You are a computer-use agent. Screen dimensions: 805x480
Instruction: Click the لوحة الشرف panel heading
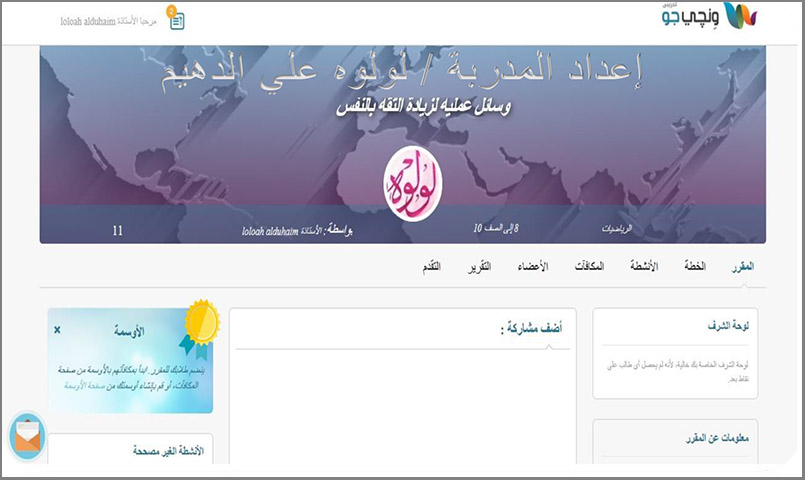coord(728,325)
